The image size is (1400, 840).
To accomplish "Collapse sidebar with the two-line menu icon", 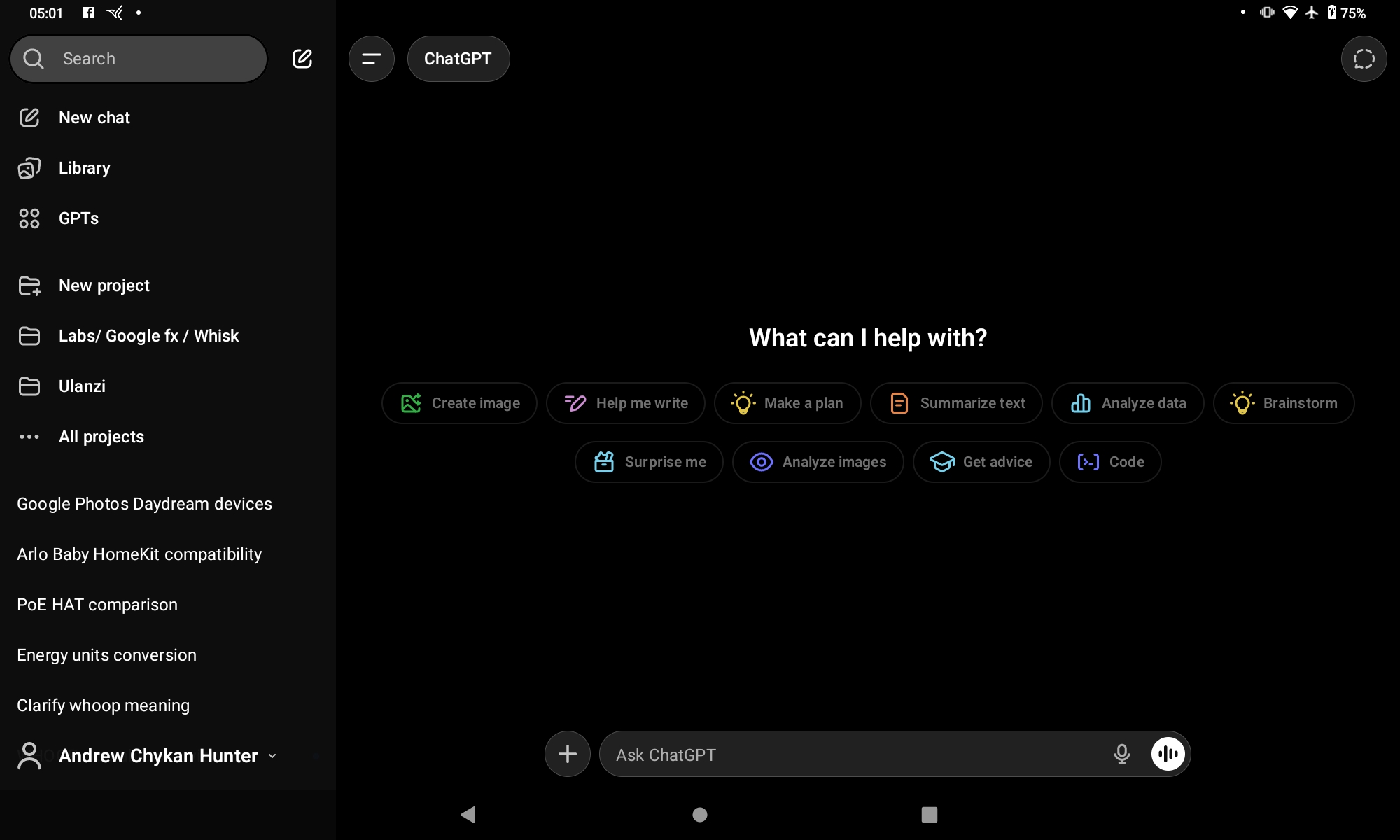I will [x=372, y=59].
